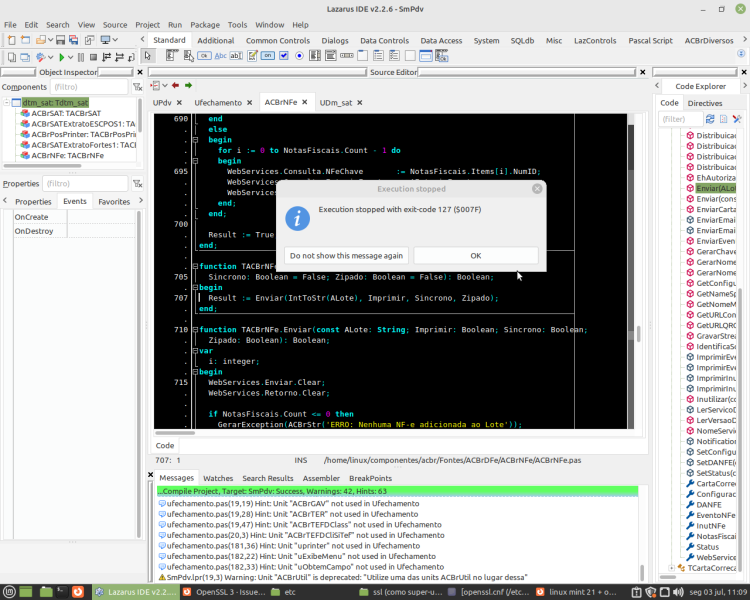Select the TLabel palette component
This screenshot has height=600, width=750.
[221, 56]
